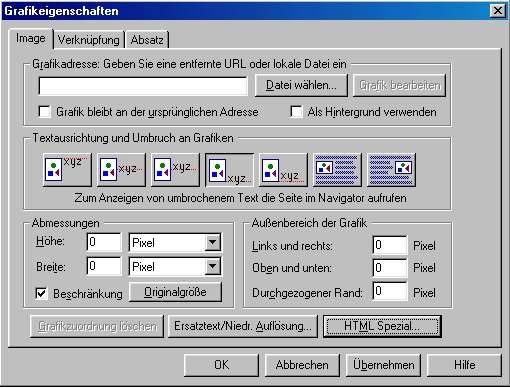The width and height of the screenshot is (510, 388).
Task: Focus the Grafikadresse URL input field
Action: click(143, 86)
